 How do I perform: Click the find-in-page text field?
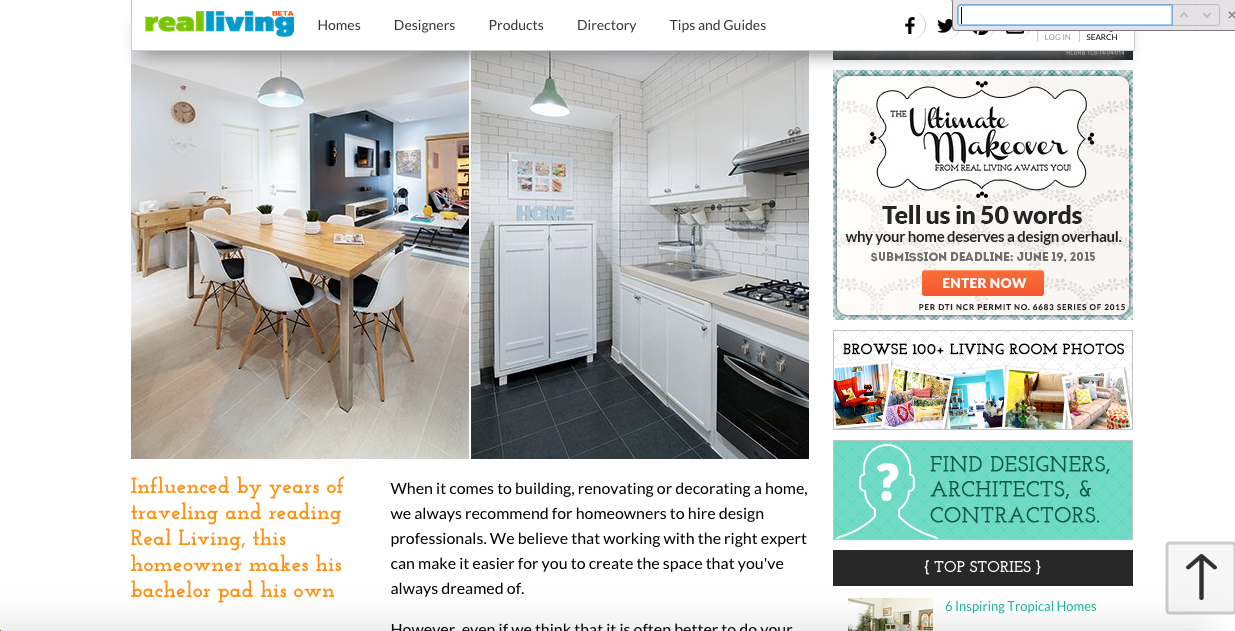(x=1066, y=15)
